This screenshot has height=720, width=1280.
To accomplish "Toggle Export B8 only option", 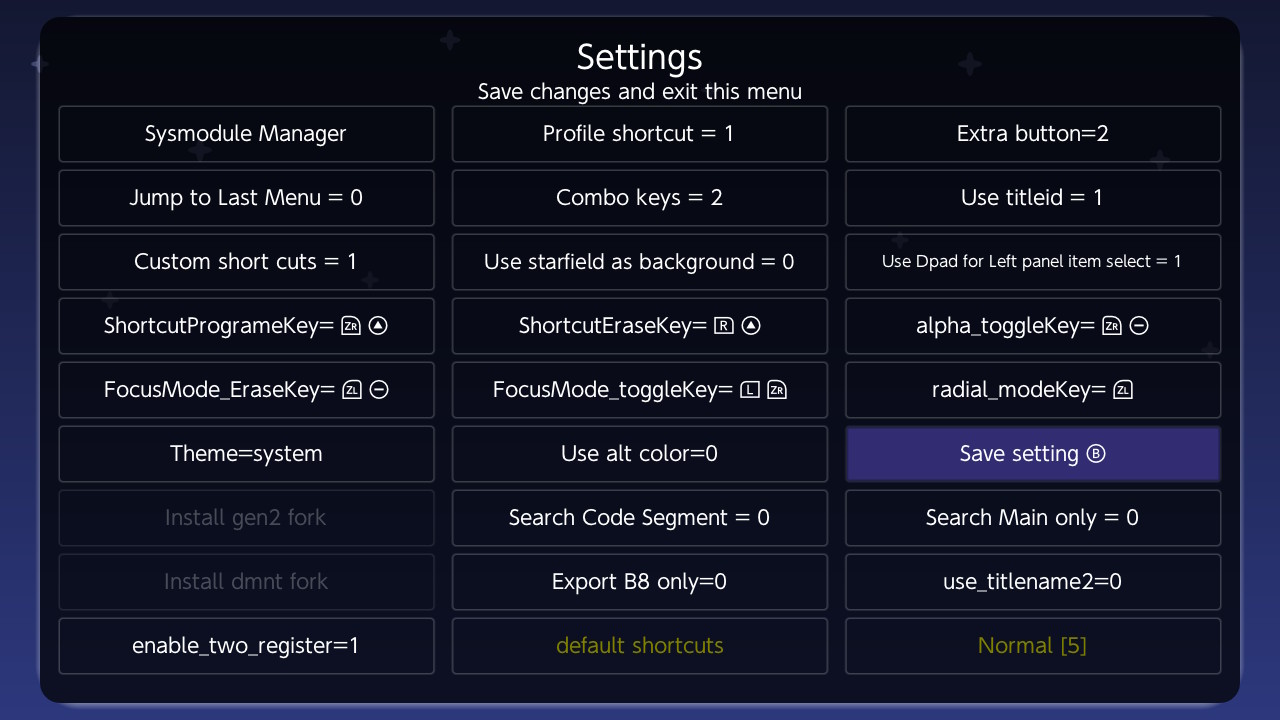I will coord(640,582).
